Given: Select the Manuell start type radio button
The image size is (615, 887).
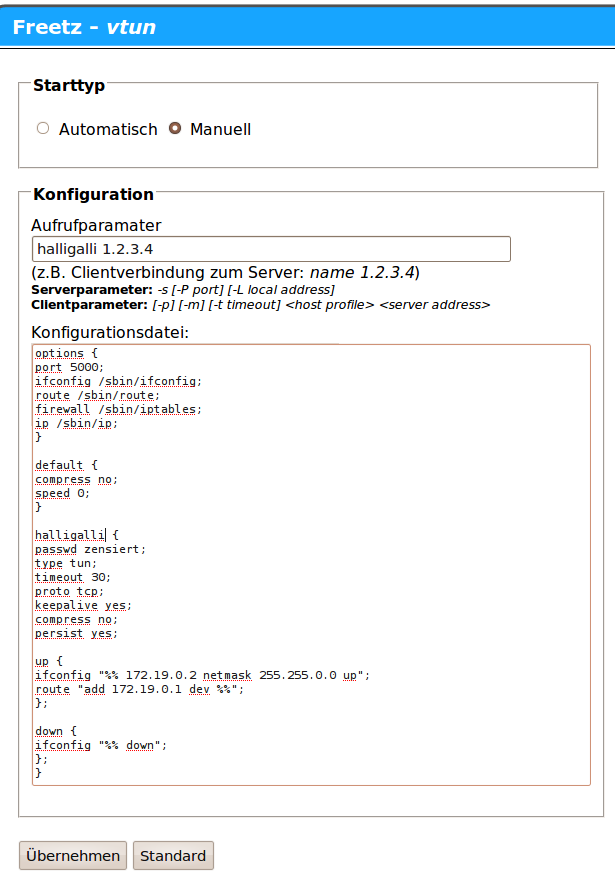Looking at the screenshot, I should click(x=175, y=129).
